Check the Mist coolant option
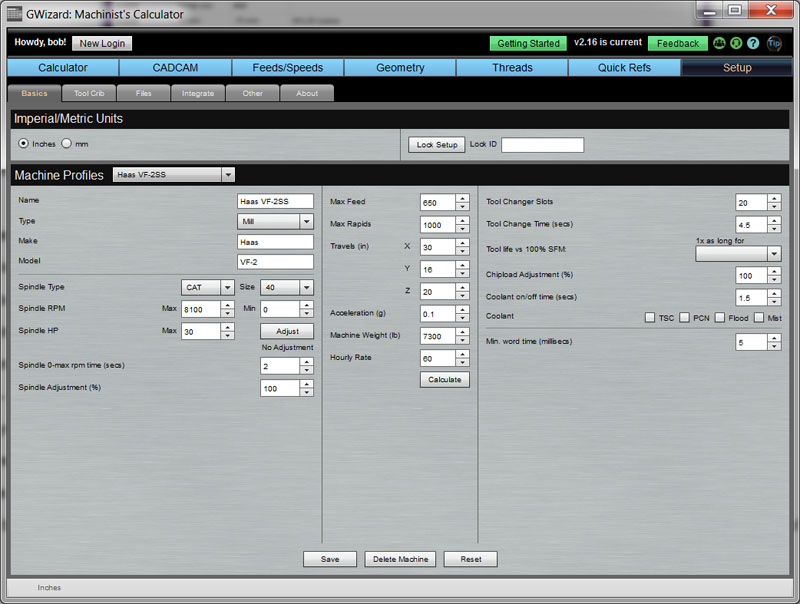 pos(758,316)
